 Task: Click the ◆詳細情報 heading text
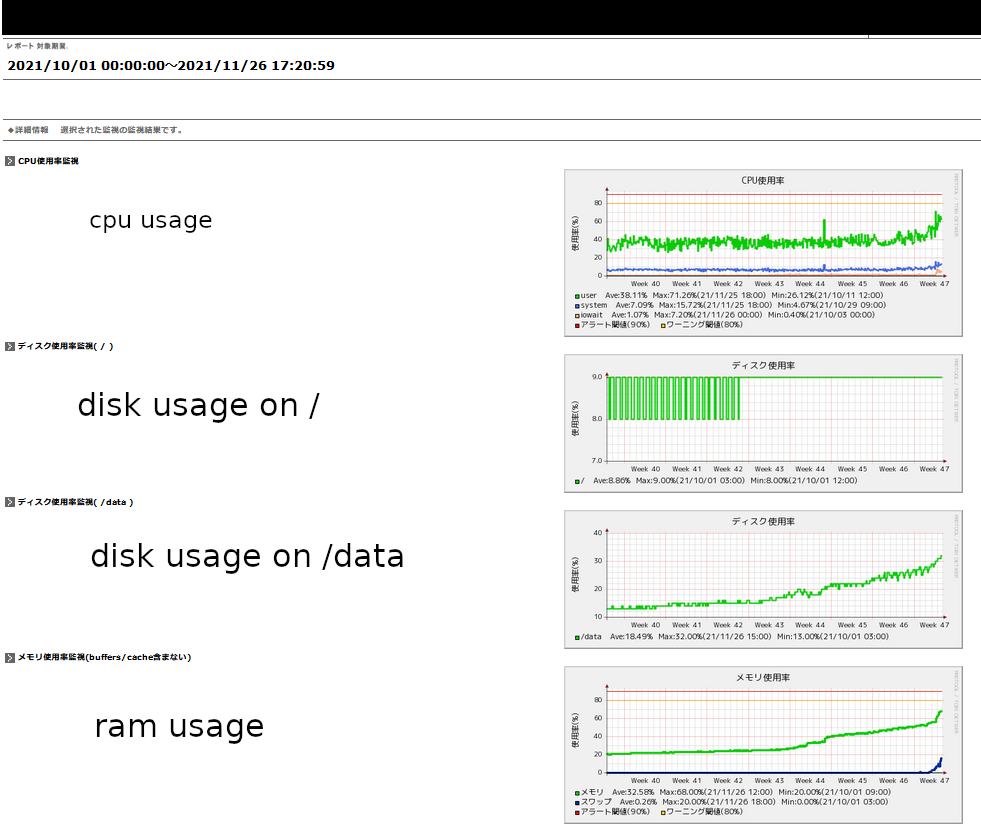pyautogui.click(x=28, y=130)
